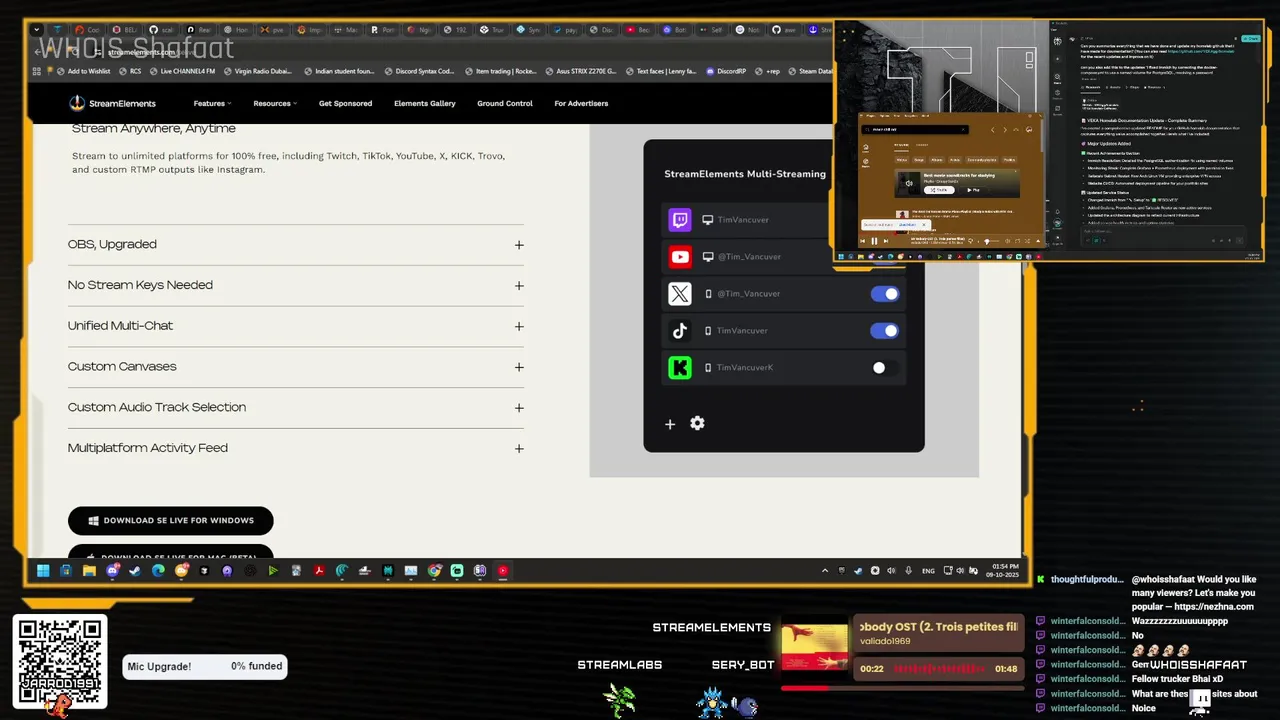Click the X platform icon in the multi-streaming card

(680, 294)
